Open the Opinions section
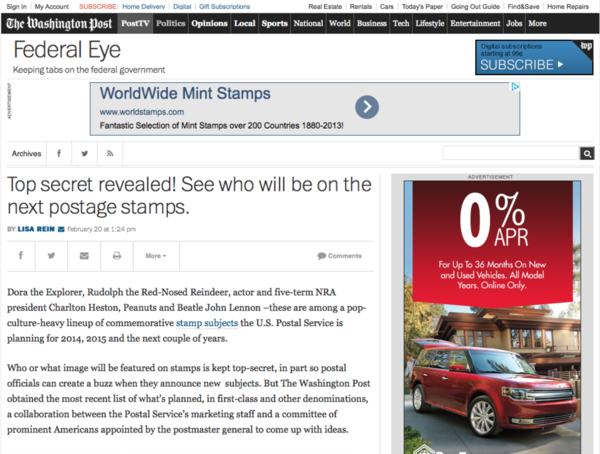600x454 pixels. [209, 23]
